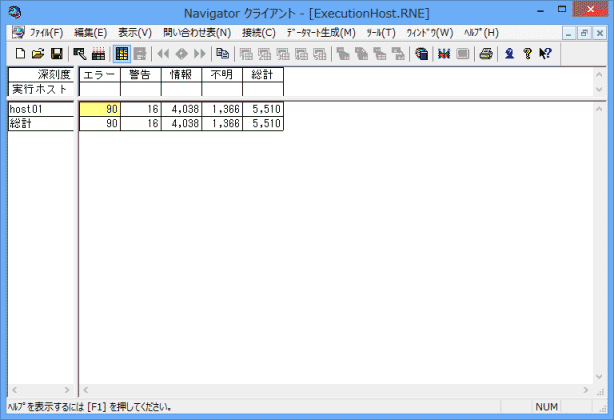Open the 問い合わせ表(N) menu
The height and width of the screenshot is (420, 614).
pos(196,33)
